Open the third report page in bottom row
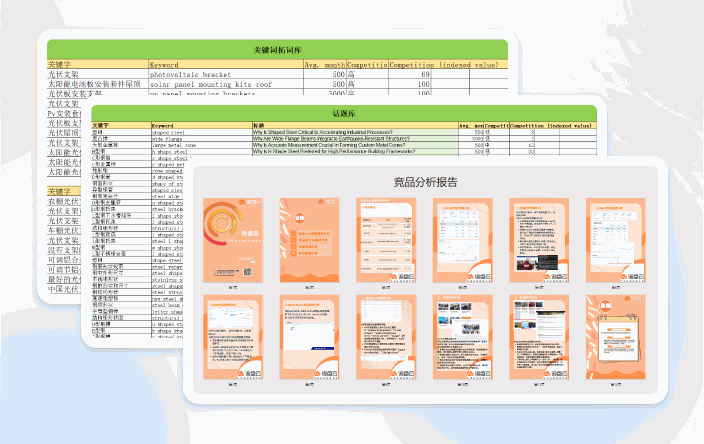This screenshot has height=444, width=704. (386, 337)
